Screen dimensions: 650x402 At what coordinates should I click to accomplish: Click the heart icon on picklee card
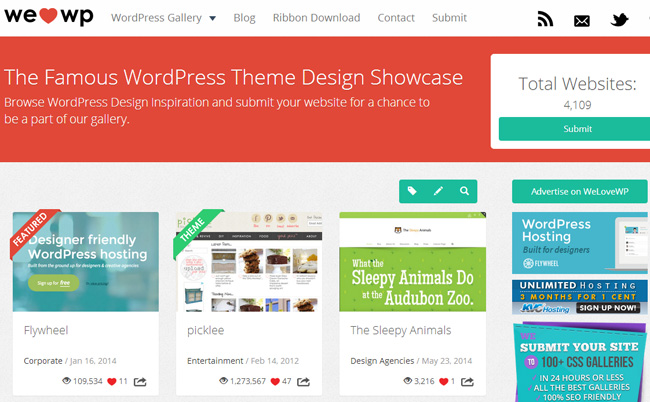click(275, 382)
